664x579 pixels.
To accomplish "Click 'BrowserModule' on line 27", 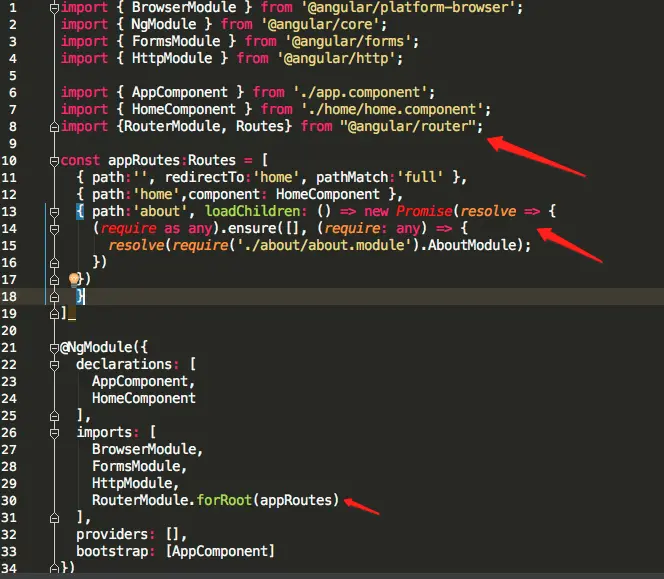I will pos(144,449).
